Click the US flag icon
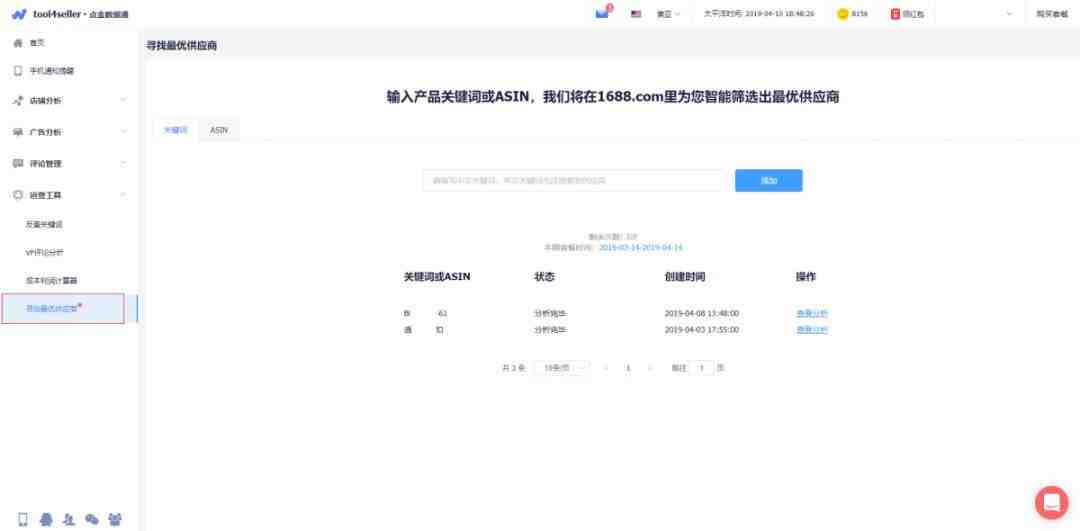 click(636, 14)
